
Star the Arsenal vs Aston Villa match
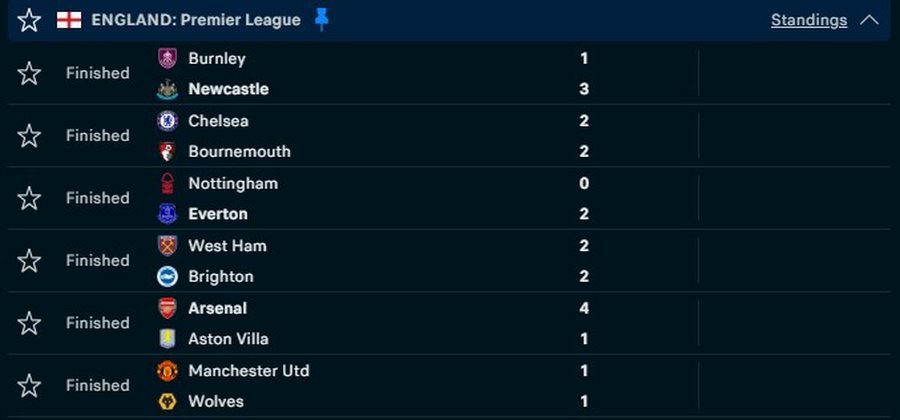tap(29, 323)
